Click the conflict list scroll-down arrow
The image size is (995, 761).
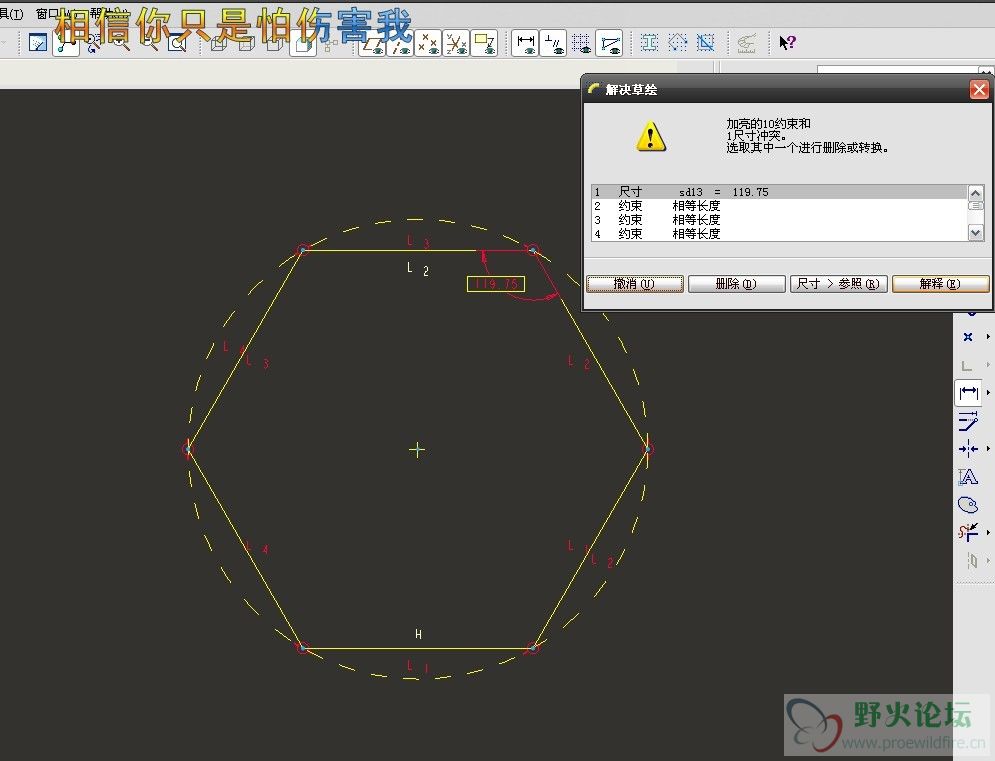pos(976,234)
